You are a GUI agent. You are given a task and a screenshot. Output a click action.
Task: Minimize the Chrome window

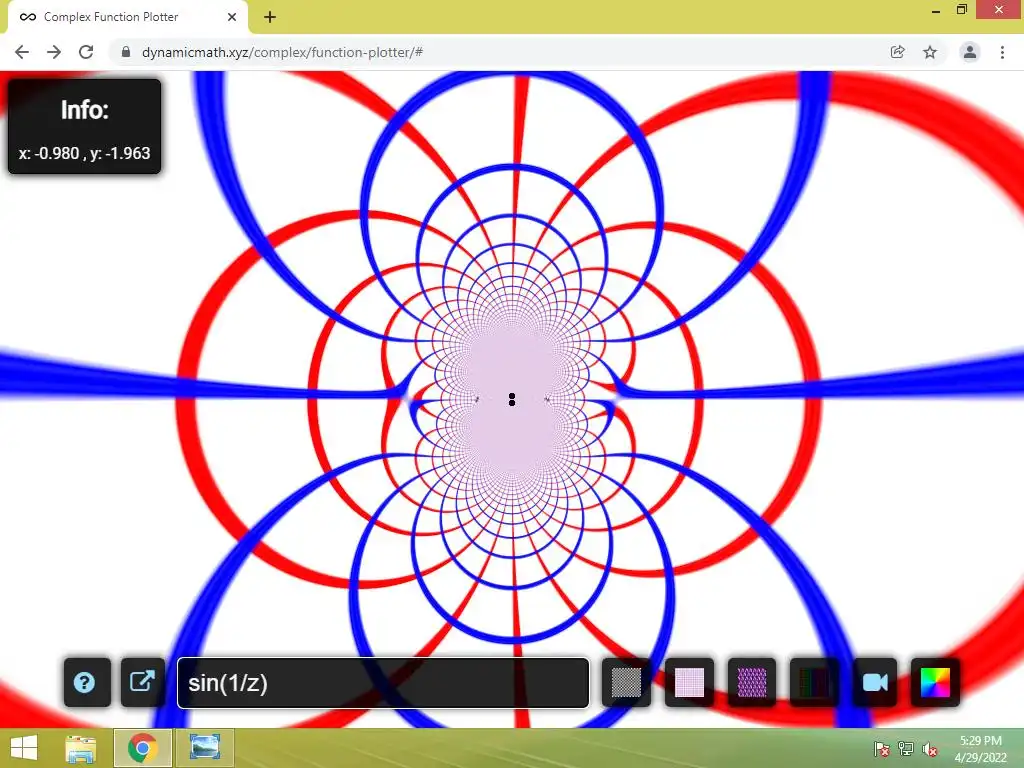point(936,10)
